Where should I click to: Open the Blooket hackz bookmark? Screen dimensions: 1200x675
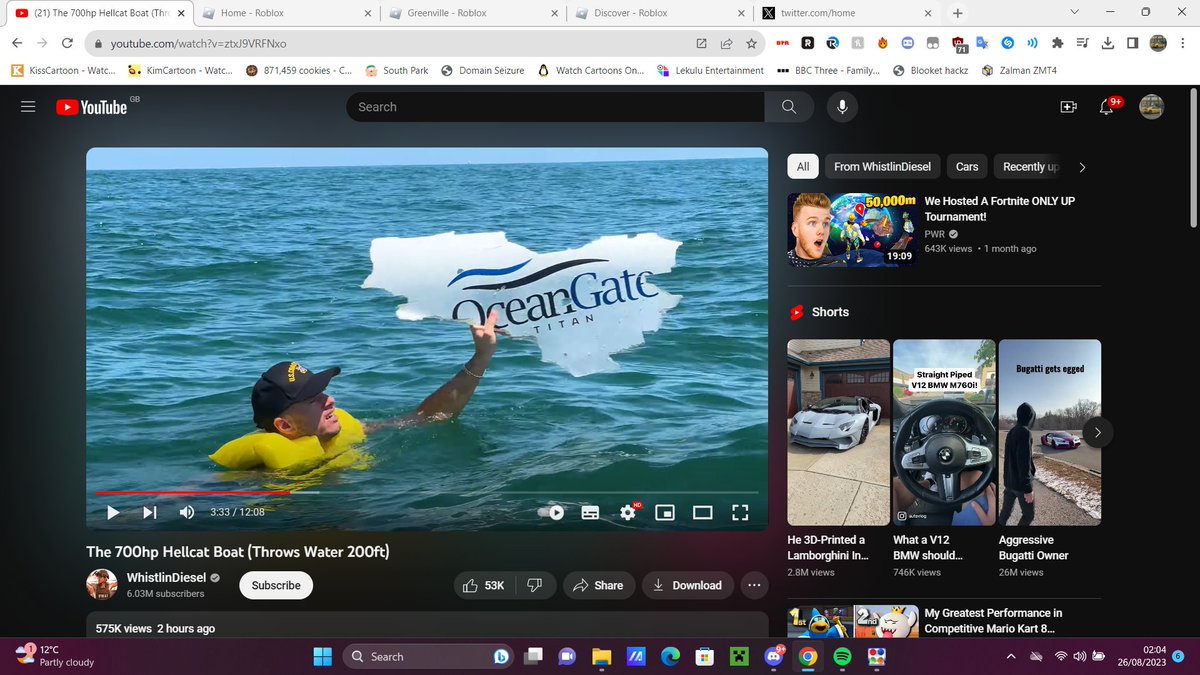(x=931, y=70)
